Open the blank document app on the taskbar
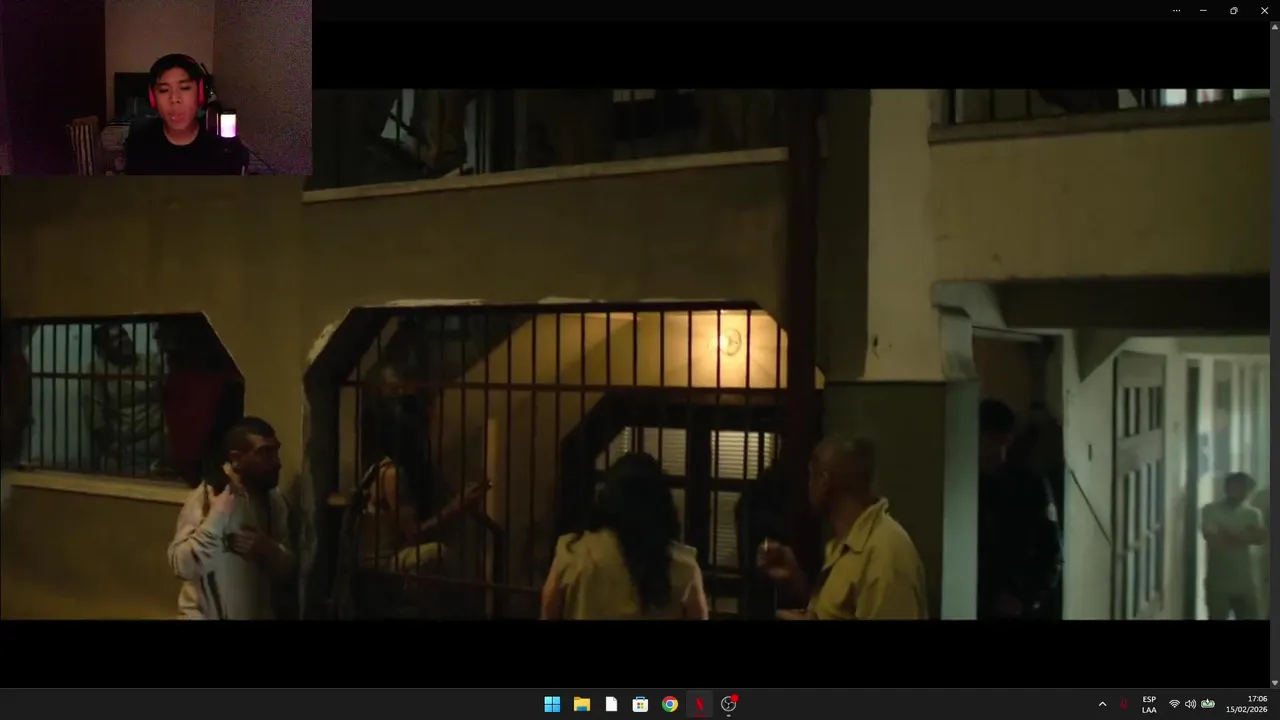This screenshot has height=720, width=1280. (x=611, y=704)
